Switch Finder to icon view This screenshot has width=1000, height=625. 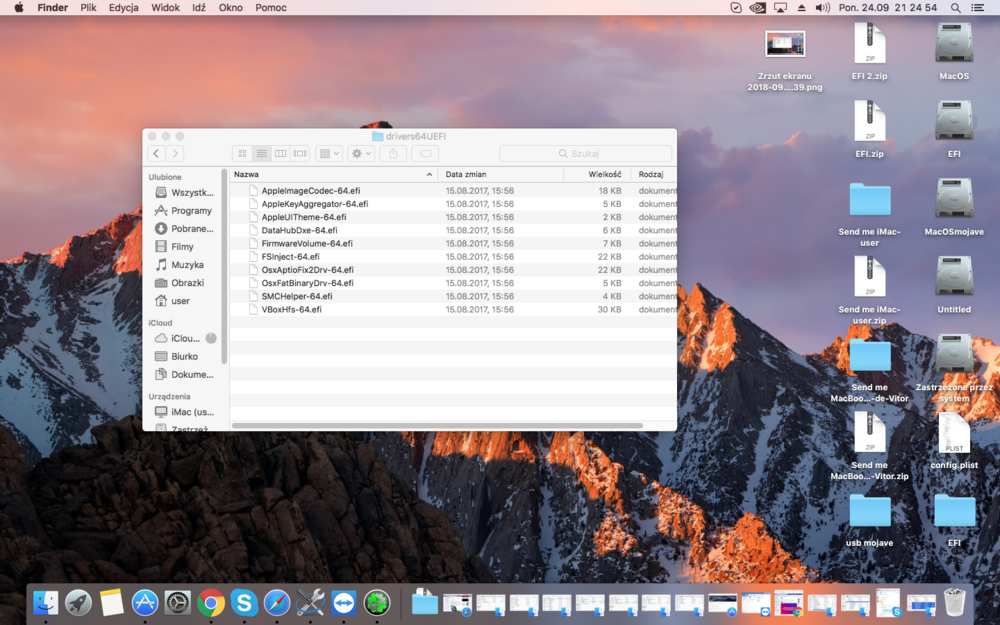click(242, 153)
